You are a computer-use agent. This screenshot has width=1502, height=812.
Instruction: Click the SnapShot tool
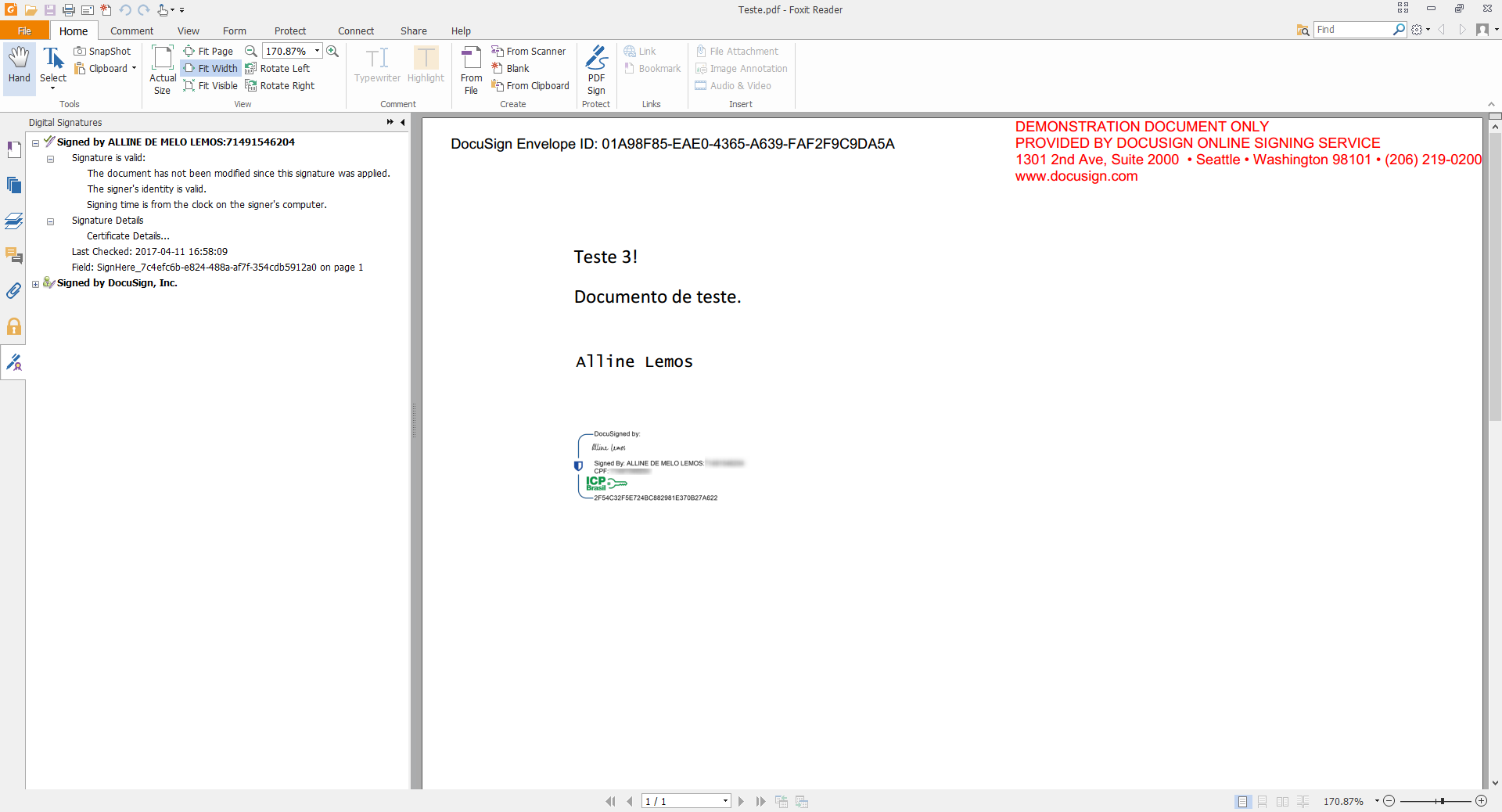[x=102, y=52]
